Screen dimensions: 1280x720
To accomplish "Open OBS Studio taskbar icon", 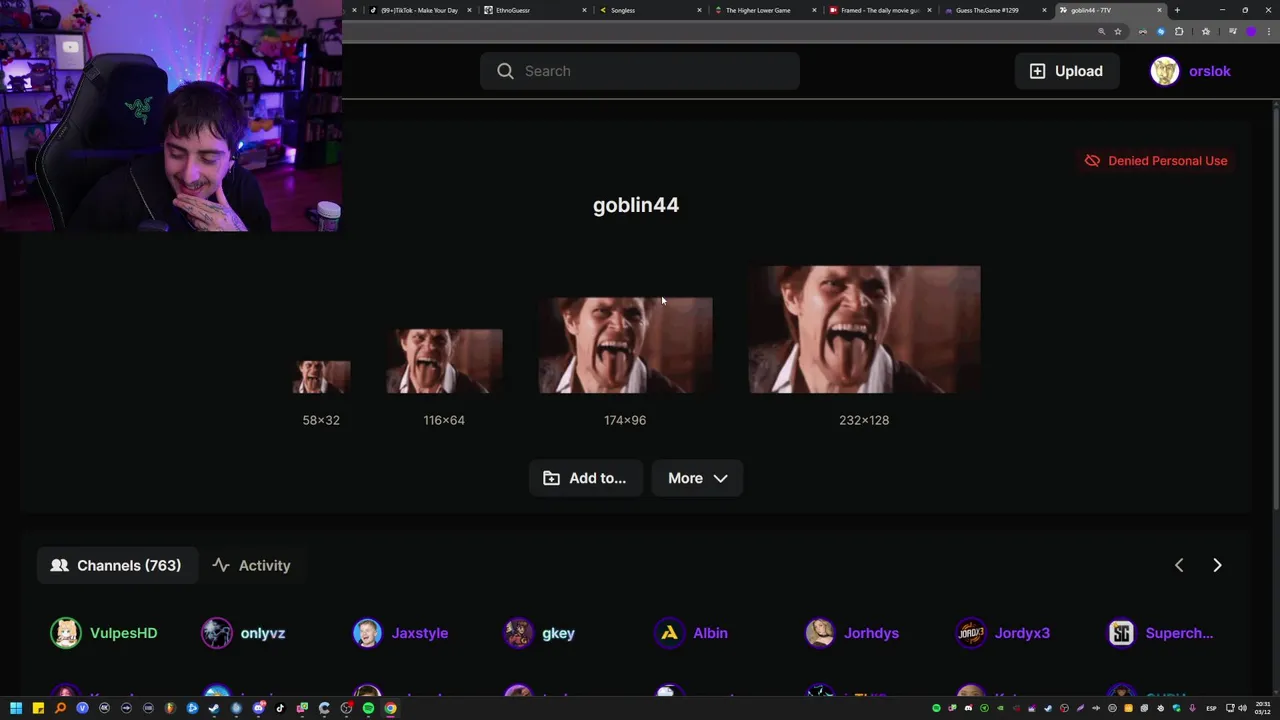I will pos(346,708).
